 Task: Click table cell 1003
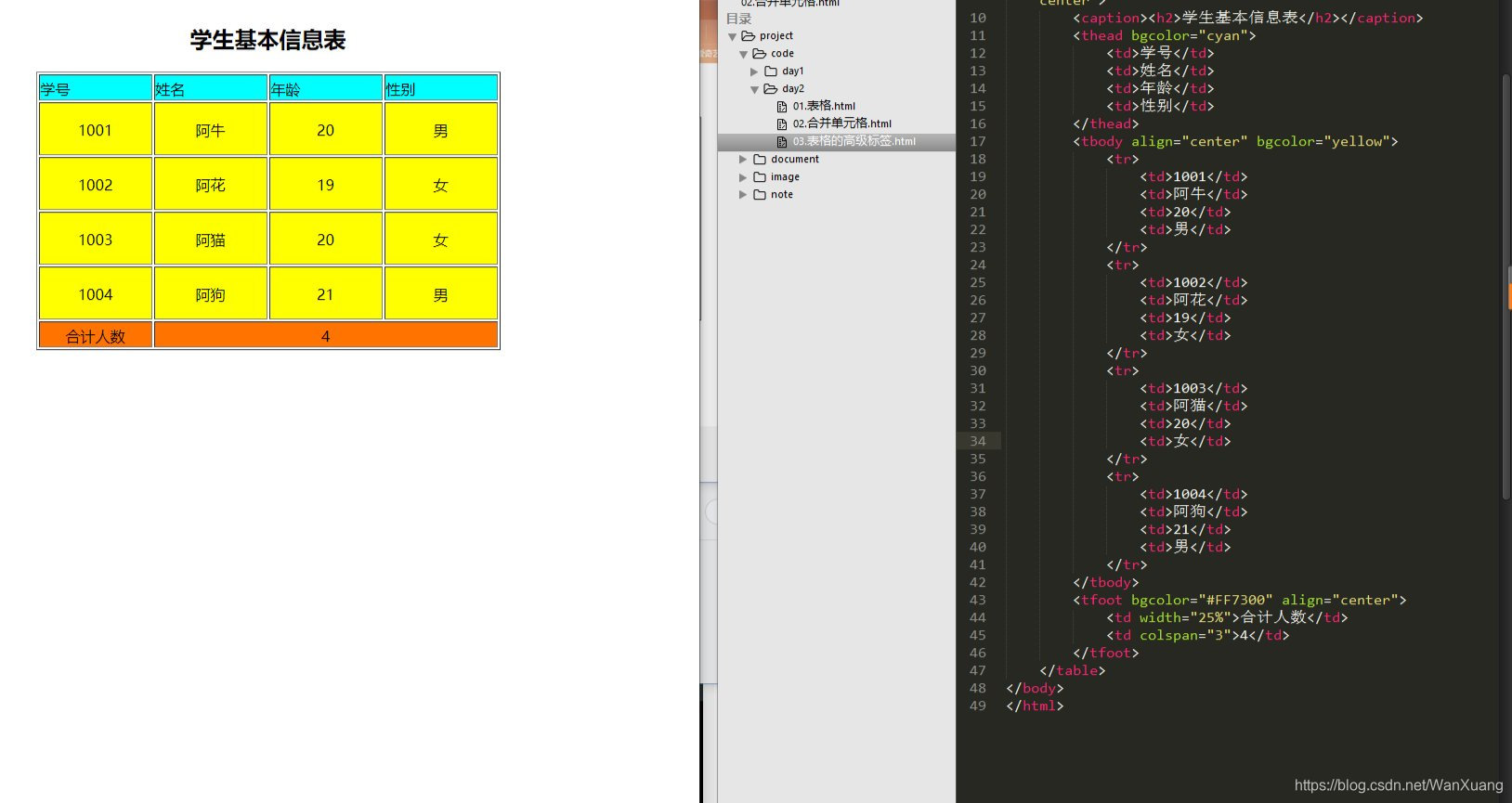[96, 239]
